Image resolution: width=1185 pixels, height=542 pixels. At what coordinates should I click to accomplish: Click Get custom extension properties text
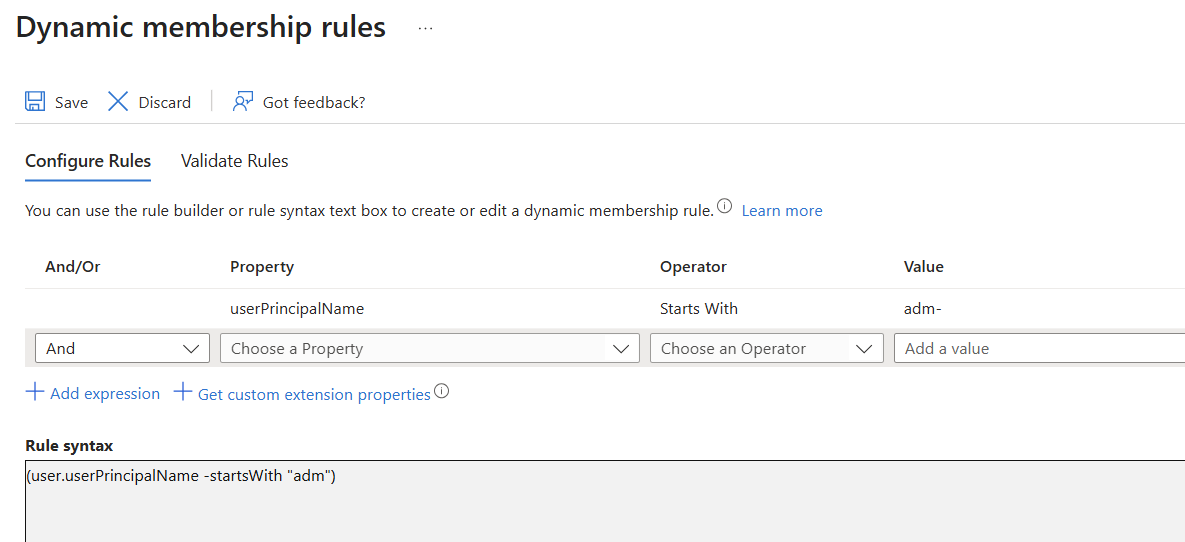tap(314, 395)
